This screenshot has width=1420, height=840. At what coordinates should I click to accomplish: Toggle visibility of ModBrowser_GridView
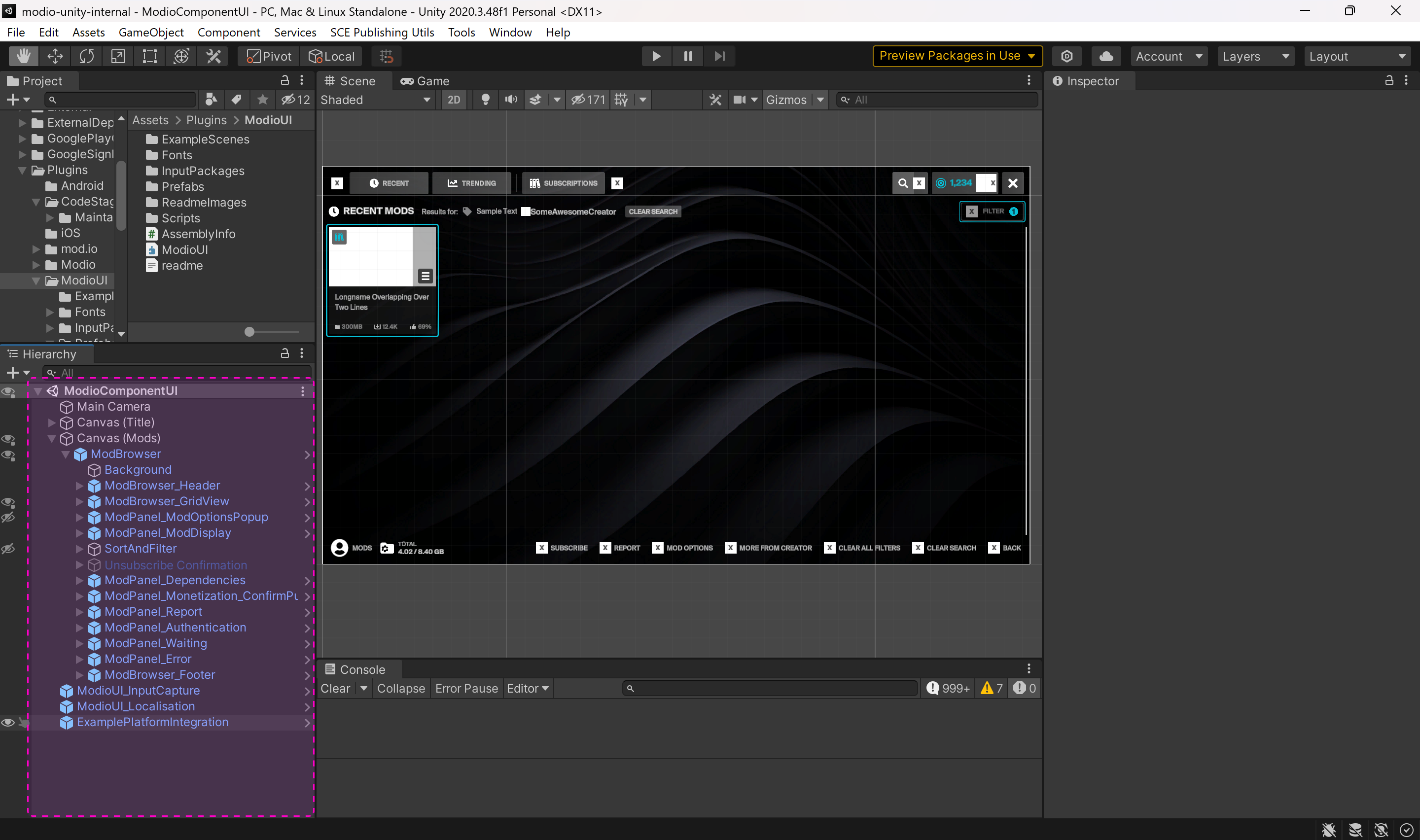point(8,502)
